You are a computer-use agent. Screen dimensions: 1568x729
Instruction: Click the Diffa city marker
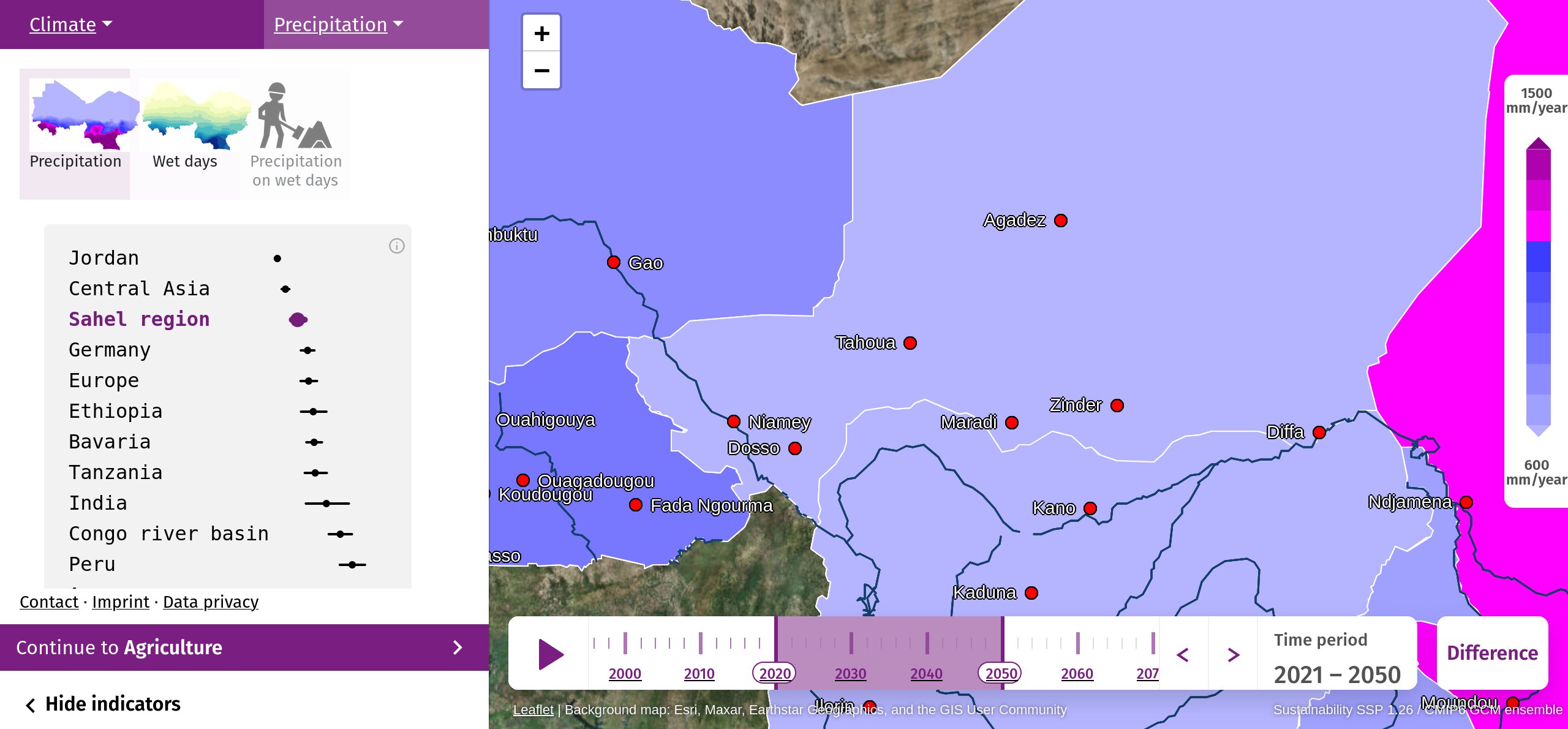(1319, 432)
